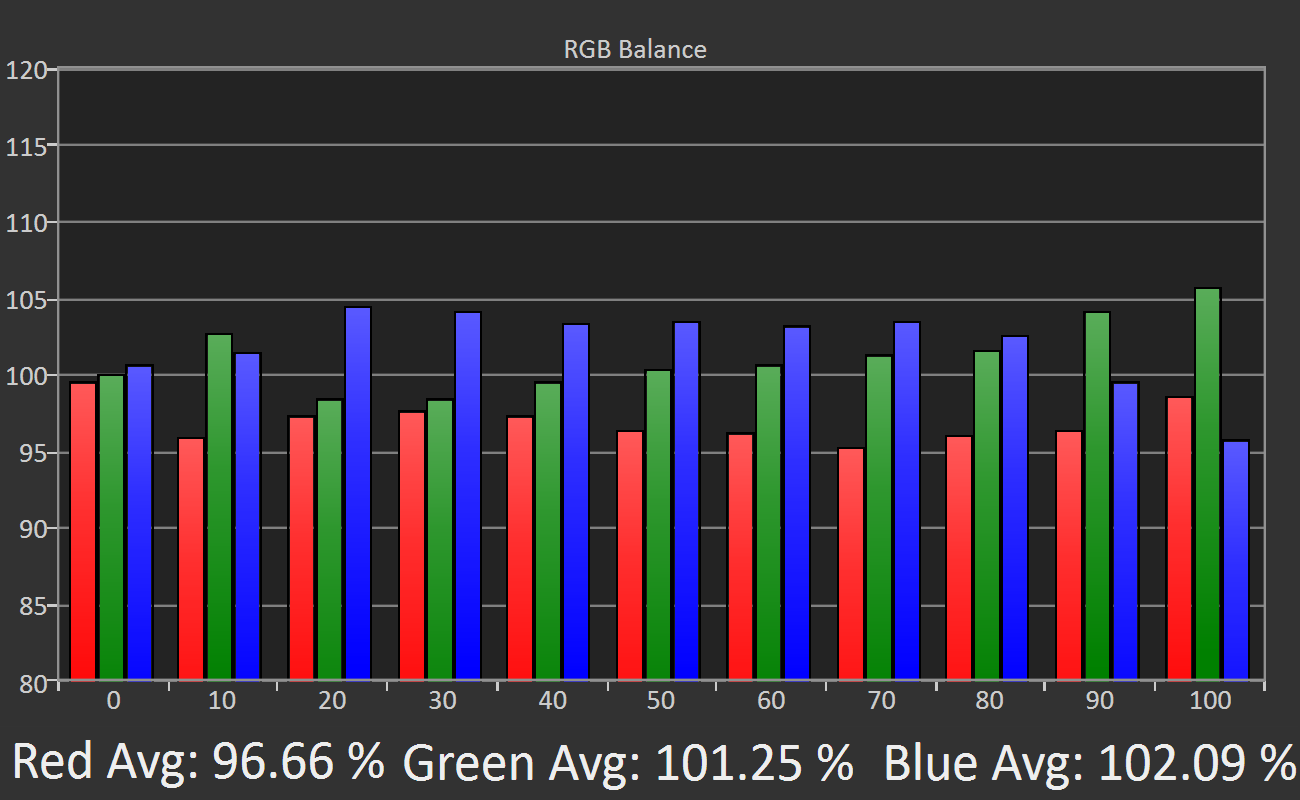Select the blue bar at stimulus 30

(x=468, y=497)
